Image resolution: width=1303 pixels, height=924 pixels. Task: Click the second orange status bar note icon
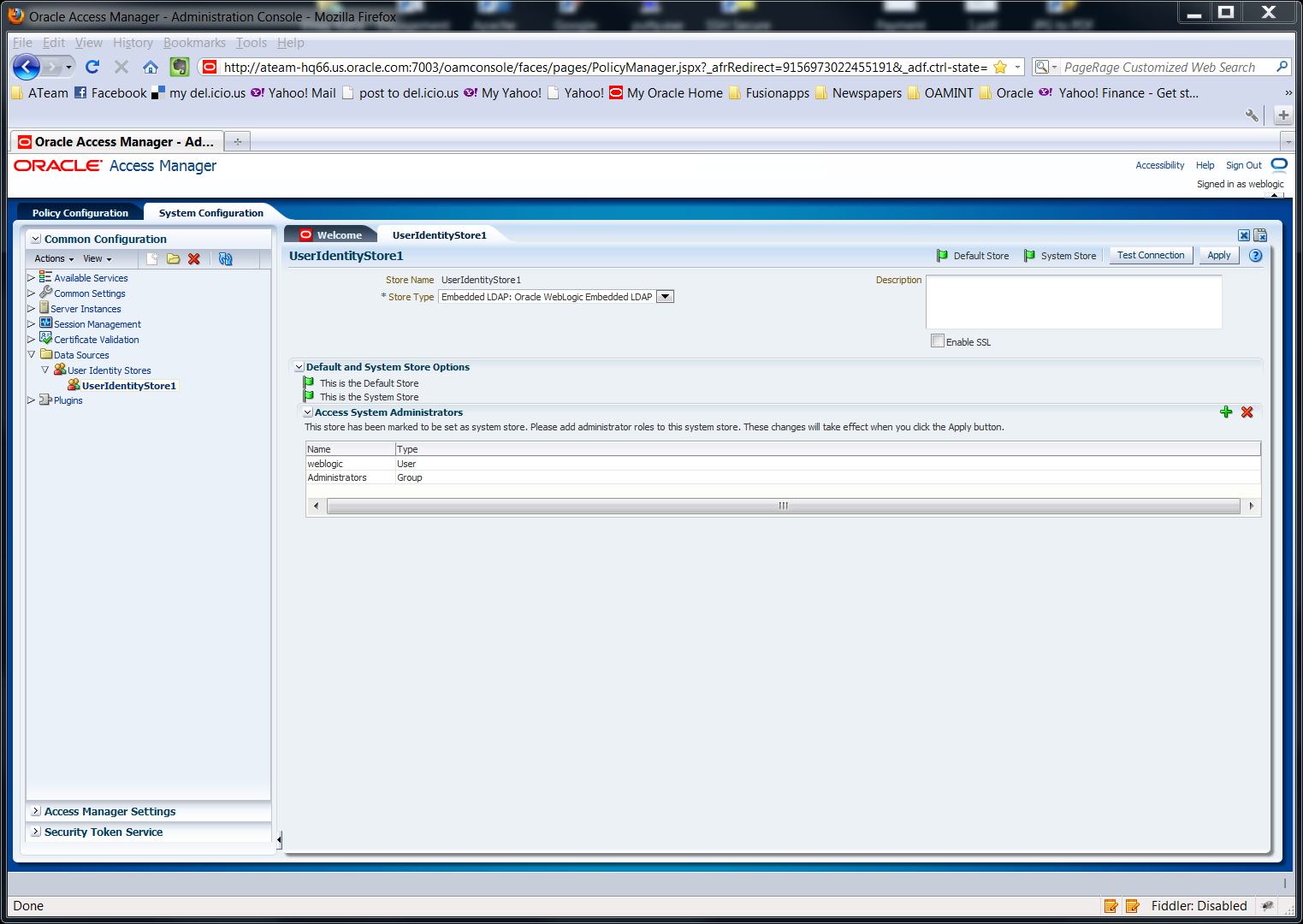[x=1132, y=906]
